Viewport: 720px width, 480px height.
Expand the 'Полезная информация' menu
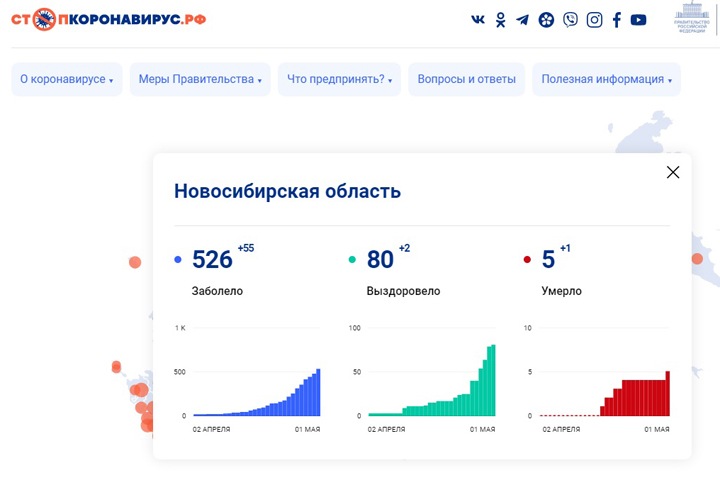pyautogui.click(x=606, y=80)
